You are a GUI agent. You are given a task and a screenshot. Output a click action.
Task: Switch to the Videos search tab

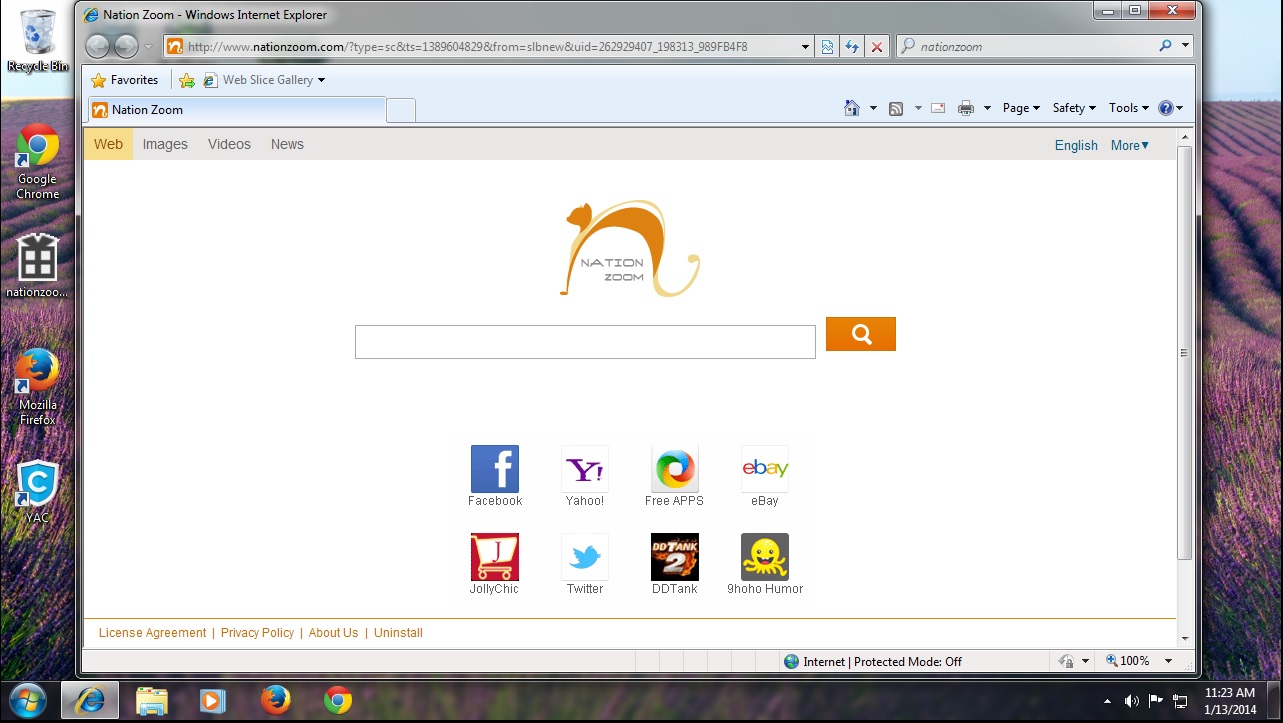click(x=229, y=144)
